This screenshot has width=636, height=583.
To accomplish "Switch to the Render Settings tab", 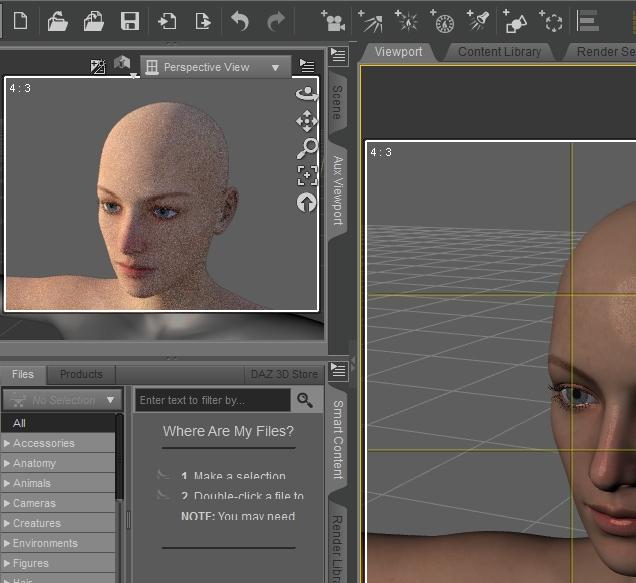I will click(602, 52).
